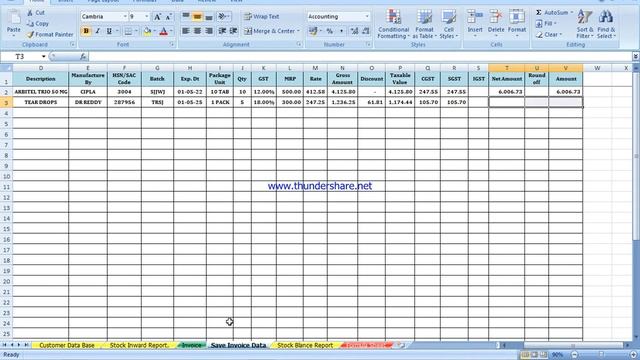This screenshot has height=360, width=640.
Task: Delete cells using Delete button
Action: click(496, 24)
